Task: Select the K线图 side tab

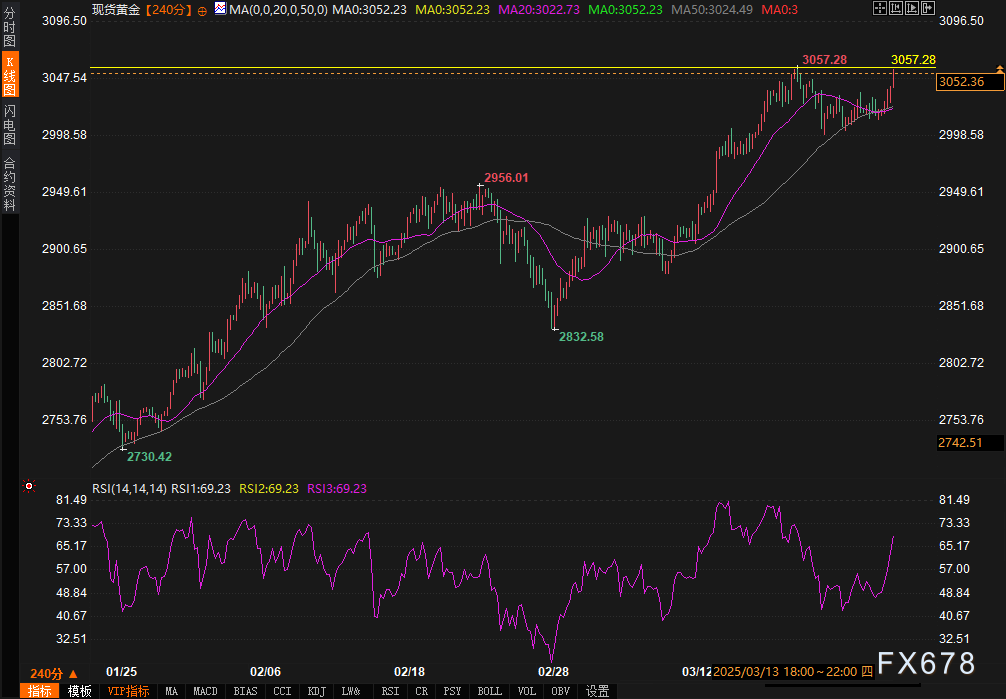Action: 9,77
